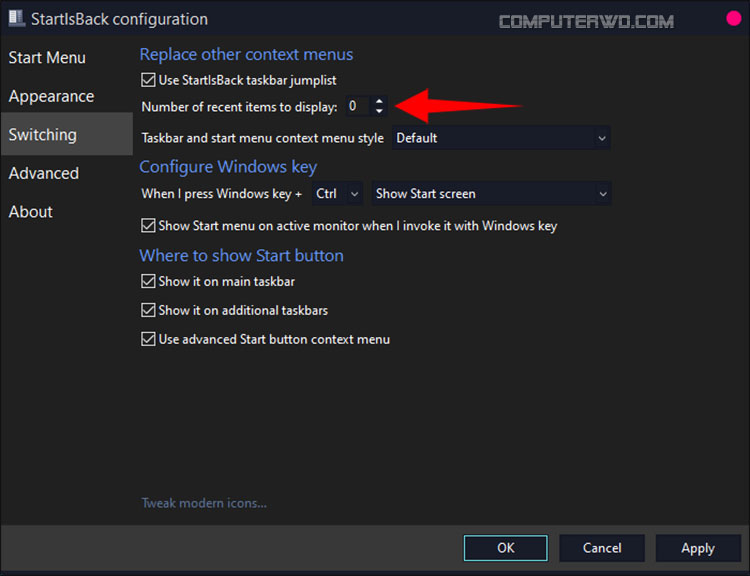
Task: Open the Start Menu settings tab
Action: pos(47,58)
